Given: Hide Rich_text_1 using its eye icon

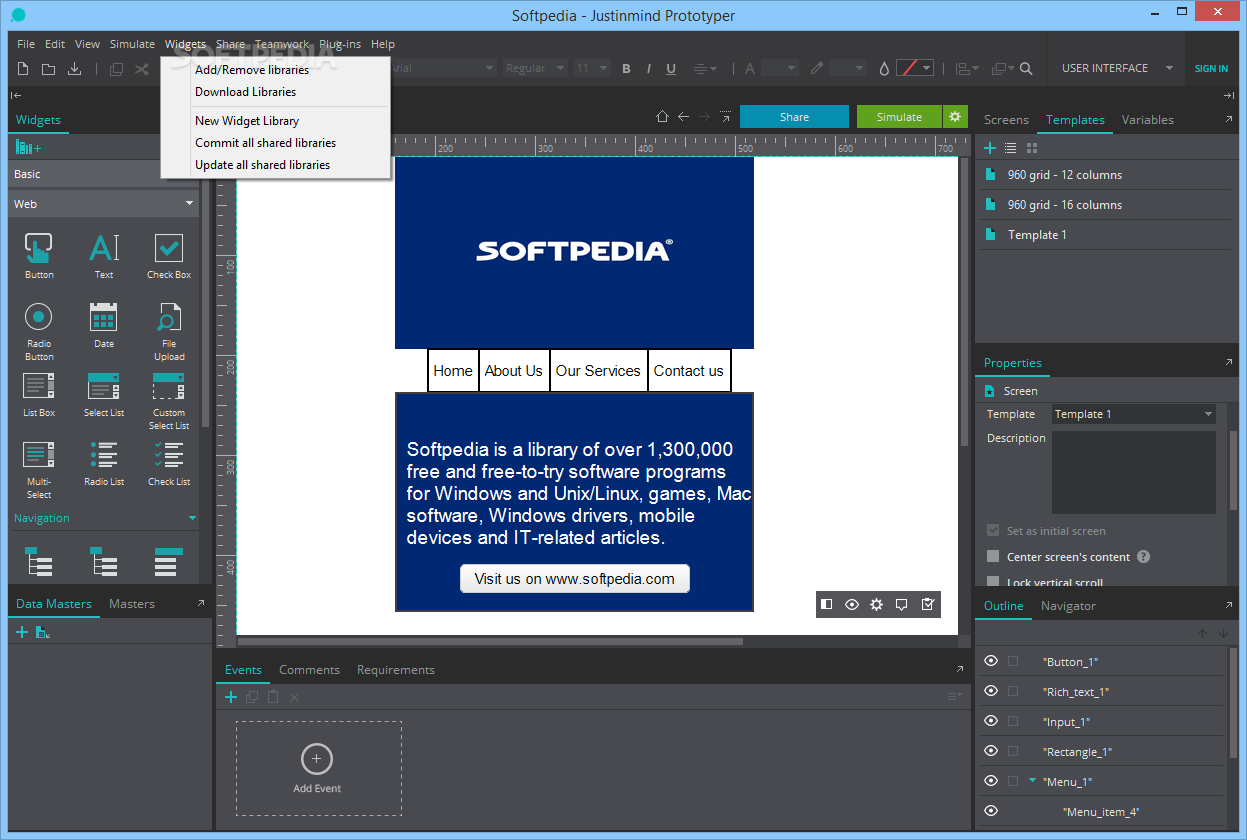Looking at the screenshot, I should [x=991, y=691].
